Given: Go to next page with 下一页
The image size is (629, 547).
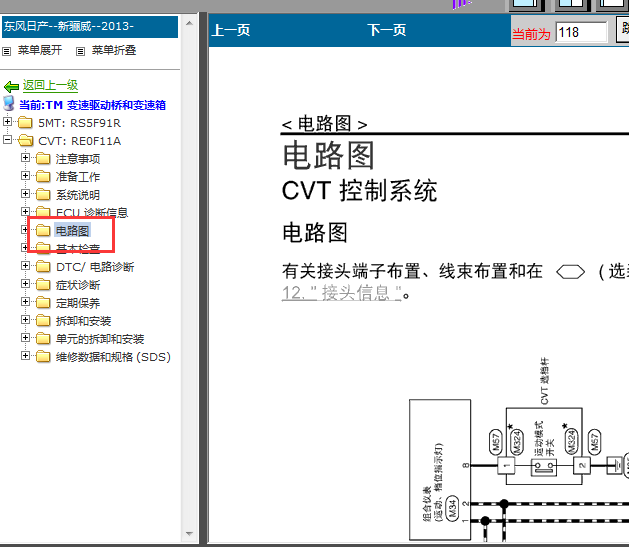Looking at the screenshot, I should (387, 30).
